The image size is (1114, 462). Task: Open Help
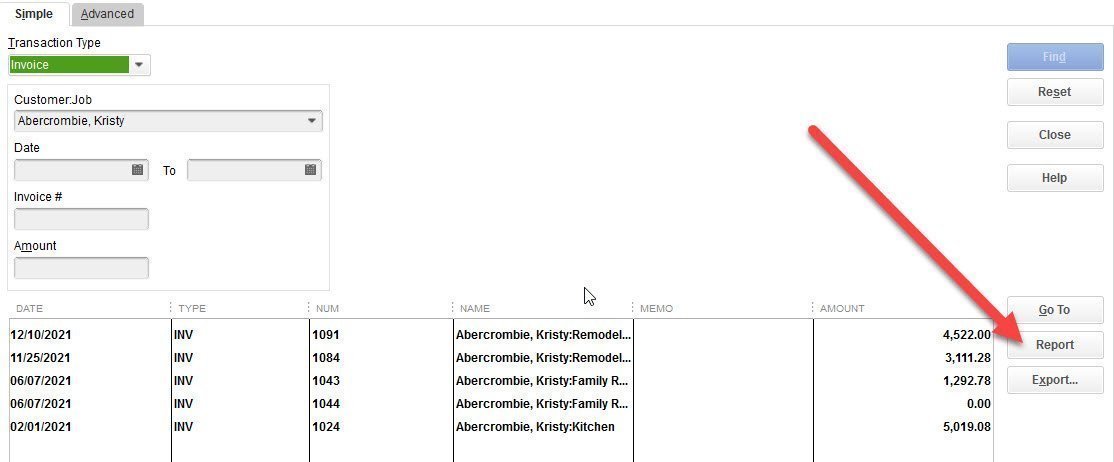1054,178
